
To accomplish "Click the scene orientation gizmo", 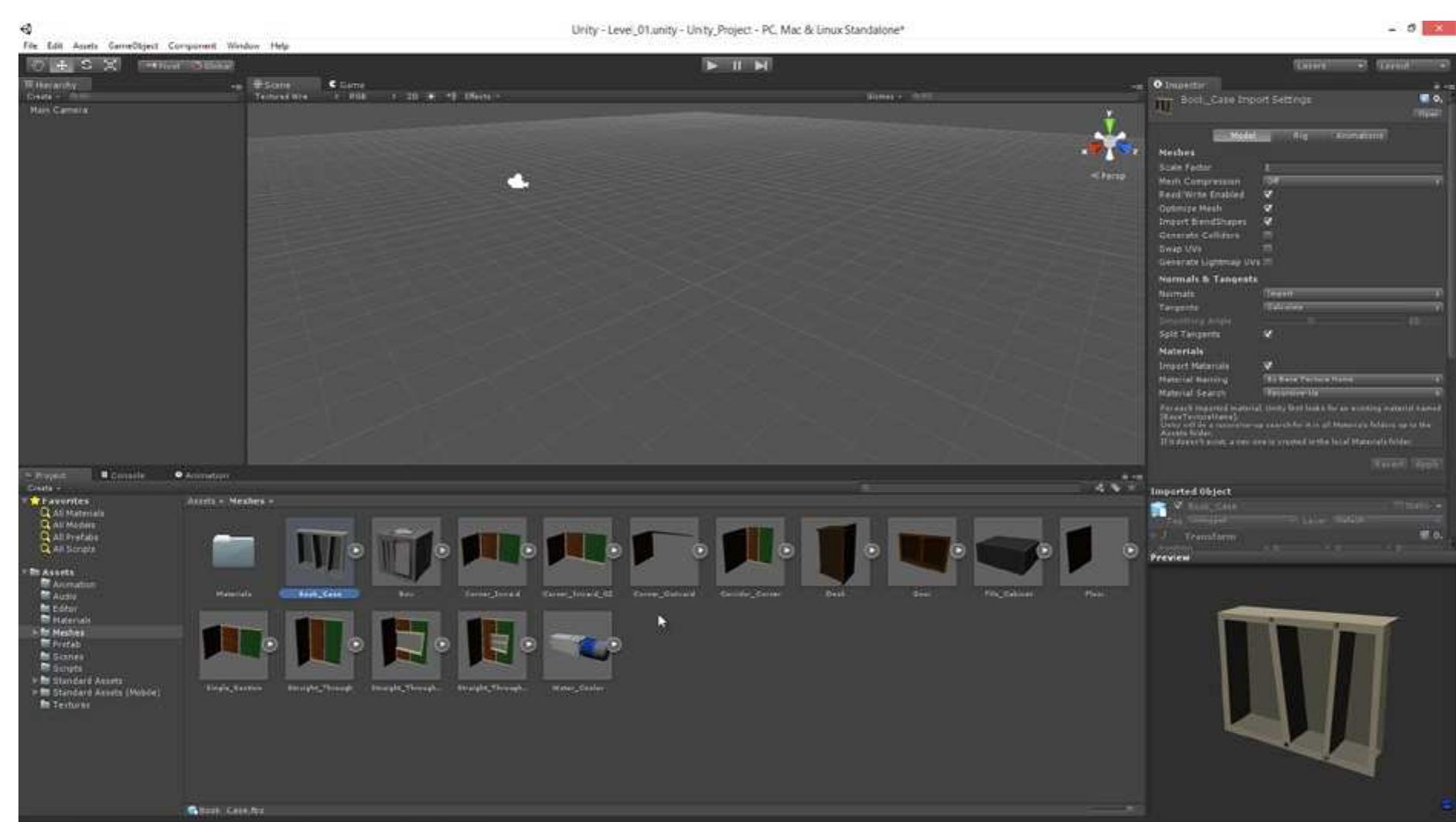I will pos(1109,143).
